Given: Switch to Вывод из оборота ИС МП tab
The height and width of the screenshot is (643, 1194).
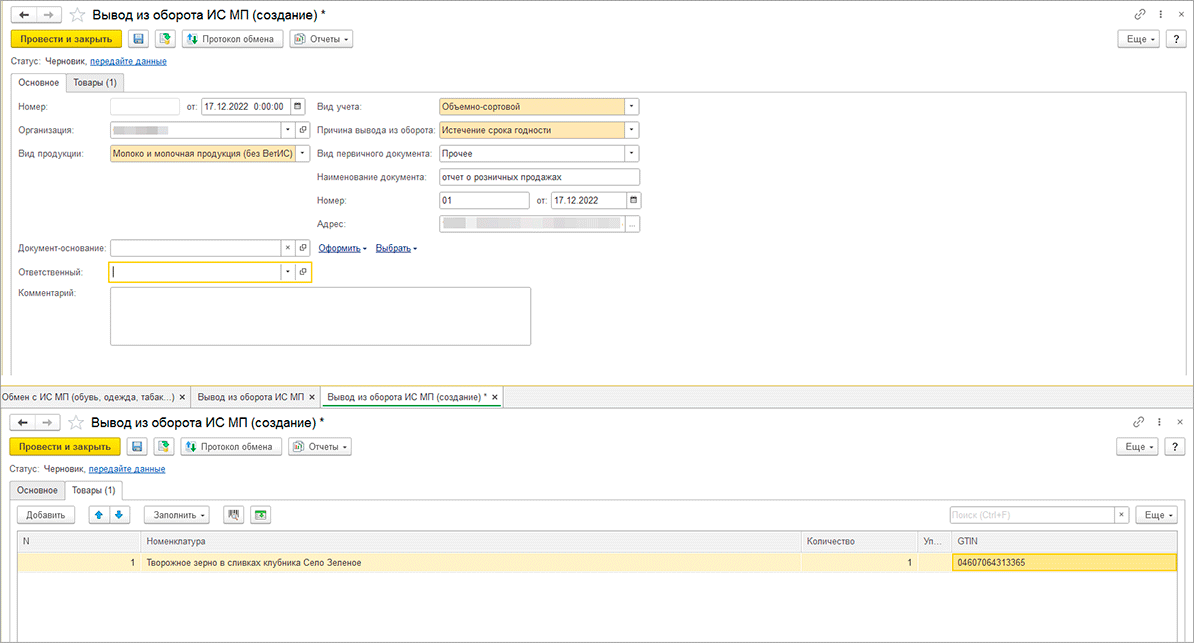Looking at the screenshot, I should click(x=251, y=397).
